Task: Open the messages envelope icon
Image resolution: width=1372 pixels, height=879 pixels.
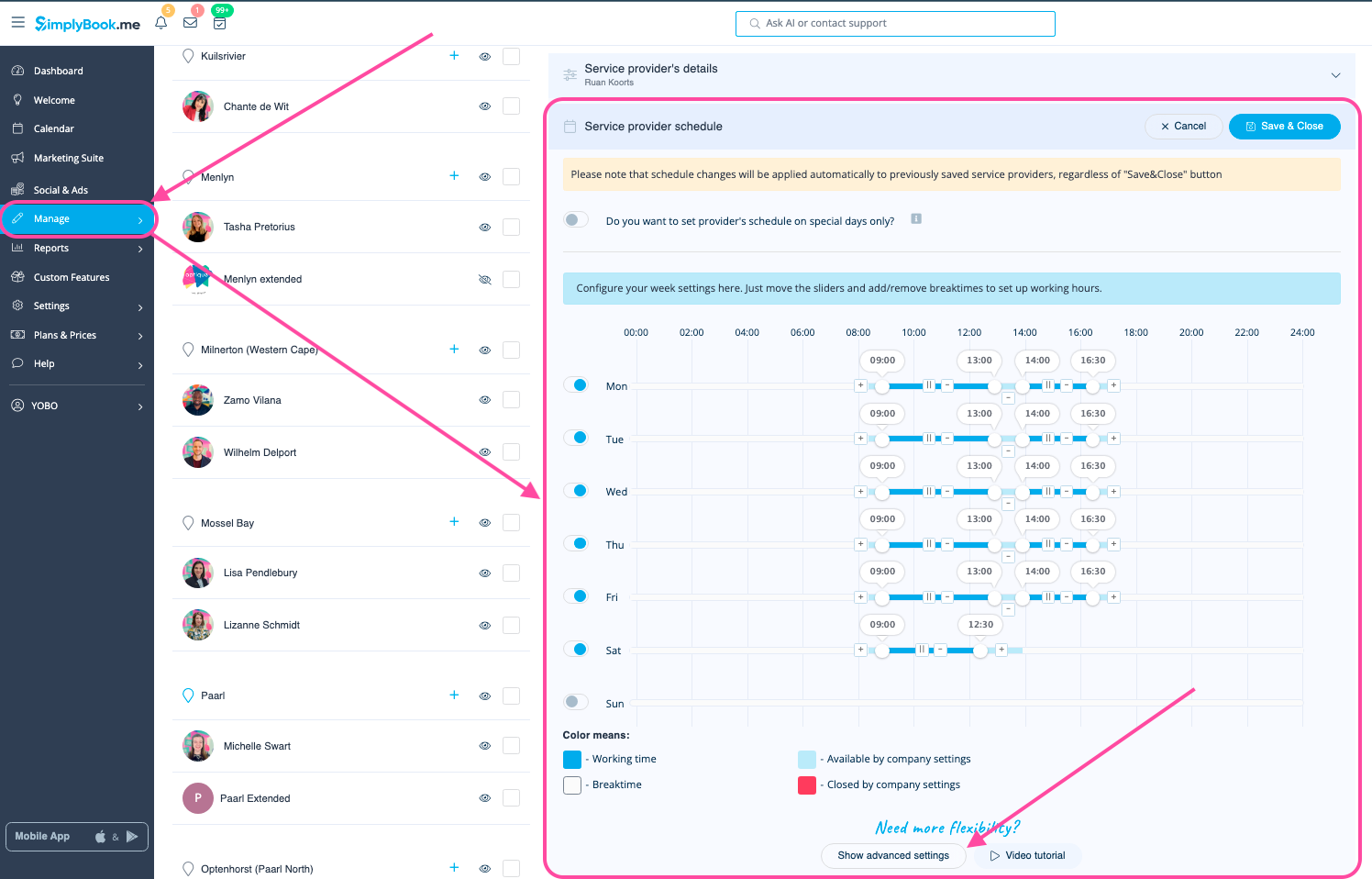Action: tap(191, 23)
